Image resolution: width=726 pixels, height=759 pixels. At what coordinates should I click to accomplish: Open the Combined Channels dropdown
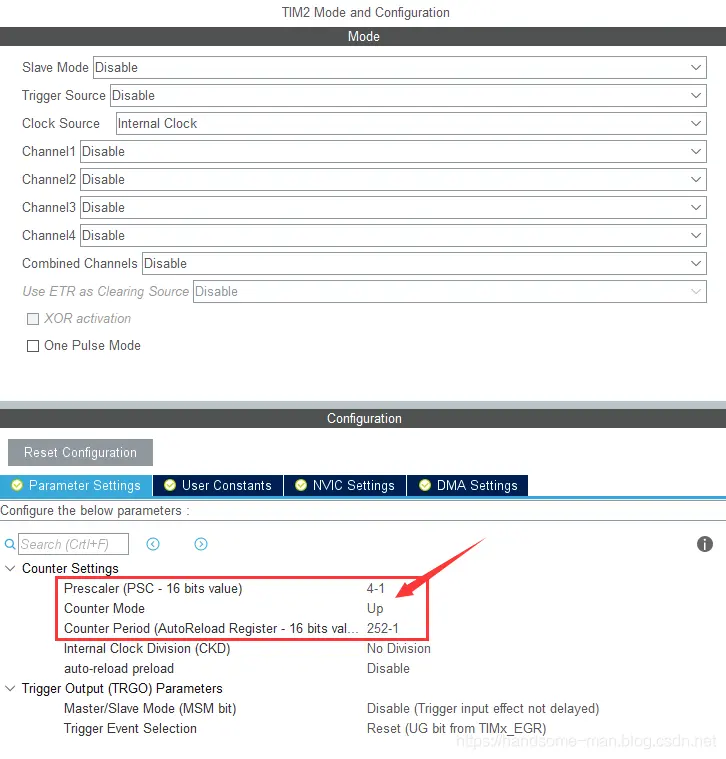pos(424,264)
